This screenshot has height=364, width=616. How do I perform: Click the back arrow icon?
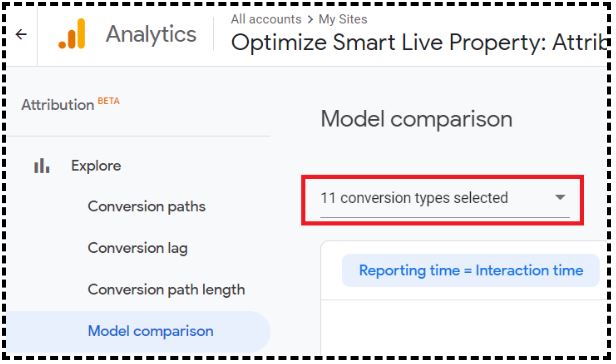coord(21,35)
